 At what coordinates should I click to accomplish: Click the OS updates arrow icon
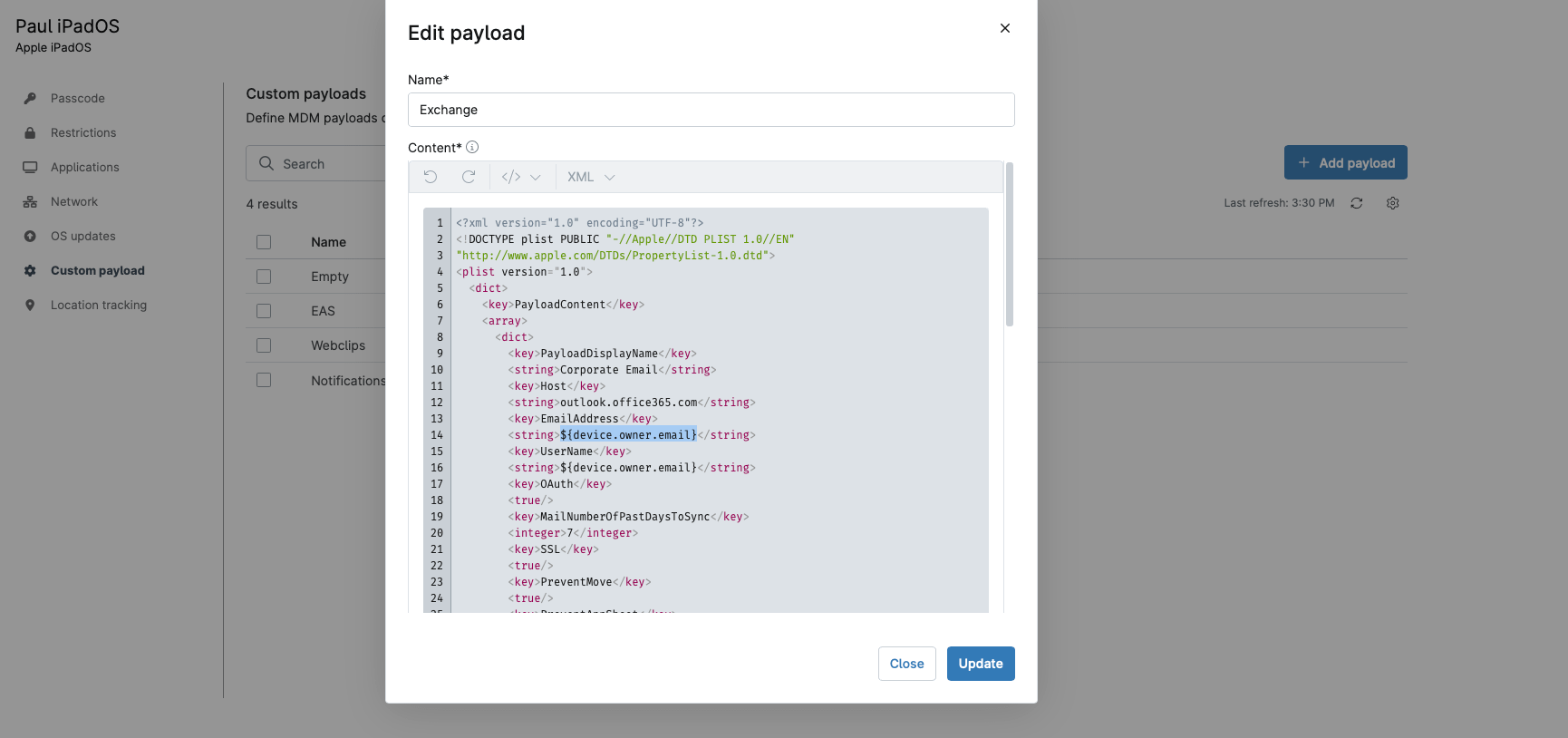click(30, 236)
